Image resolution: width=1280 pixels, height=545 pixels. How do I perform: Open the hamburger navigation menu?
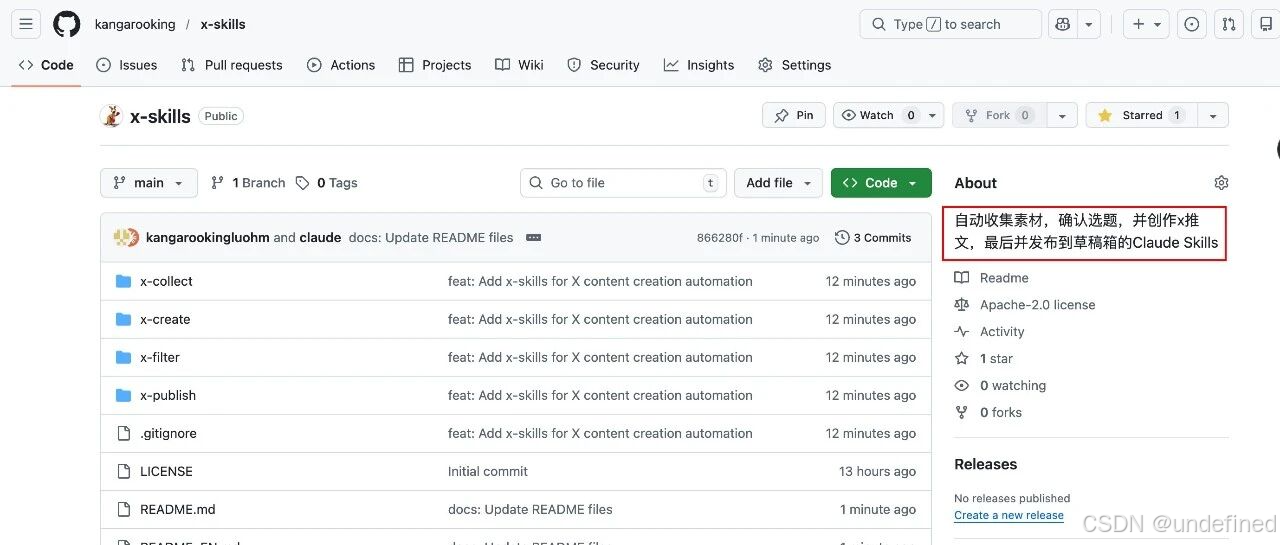pyautogui.click(x=26, y=24)
